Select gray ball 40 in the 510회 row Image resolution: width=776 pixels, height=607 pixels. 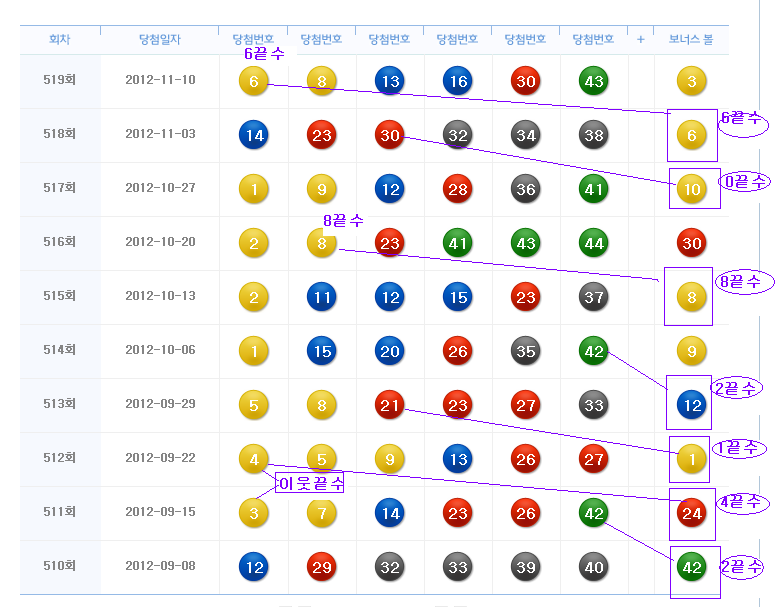point(594,567)
